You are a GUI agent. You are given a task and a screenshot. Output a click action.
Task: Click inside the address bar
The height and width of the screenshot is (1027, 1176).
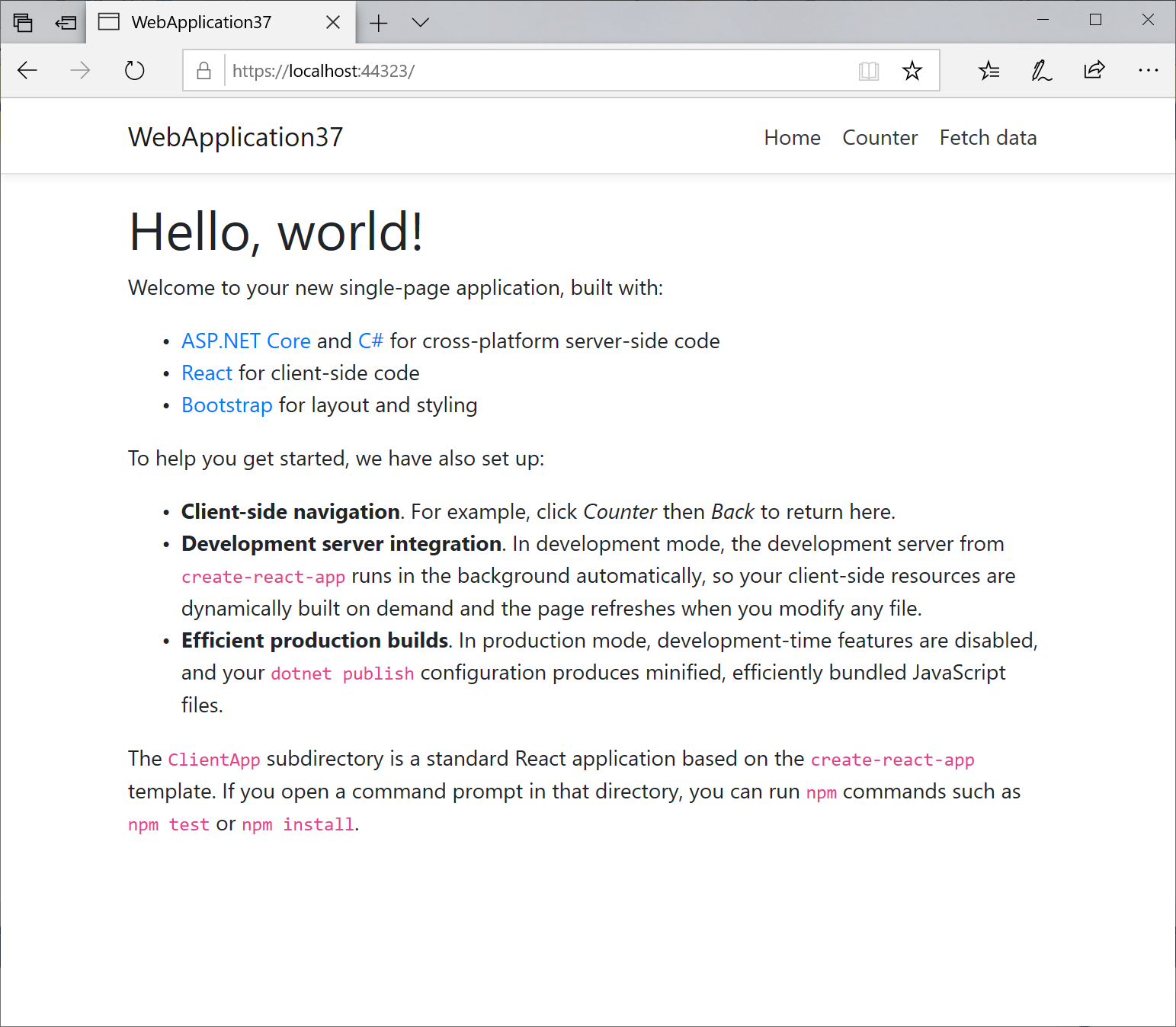point(534,70)
